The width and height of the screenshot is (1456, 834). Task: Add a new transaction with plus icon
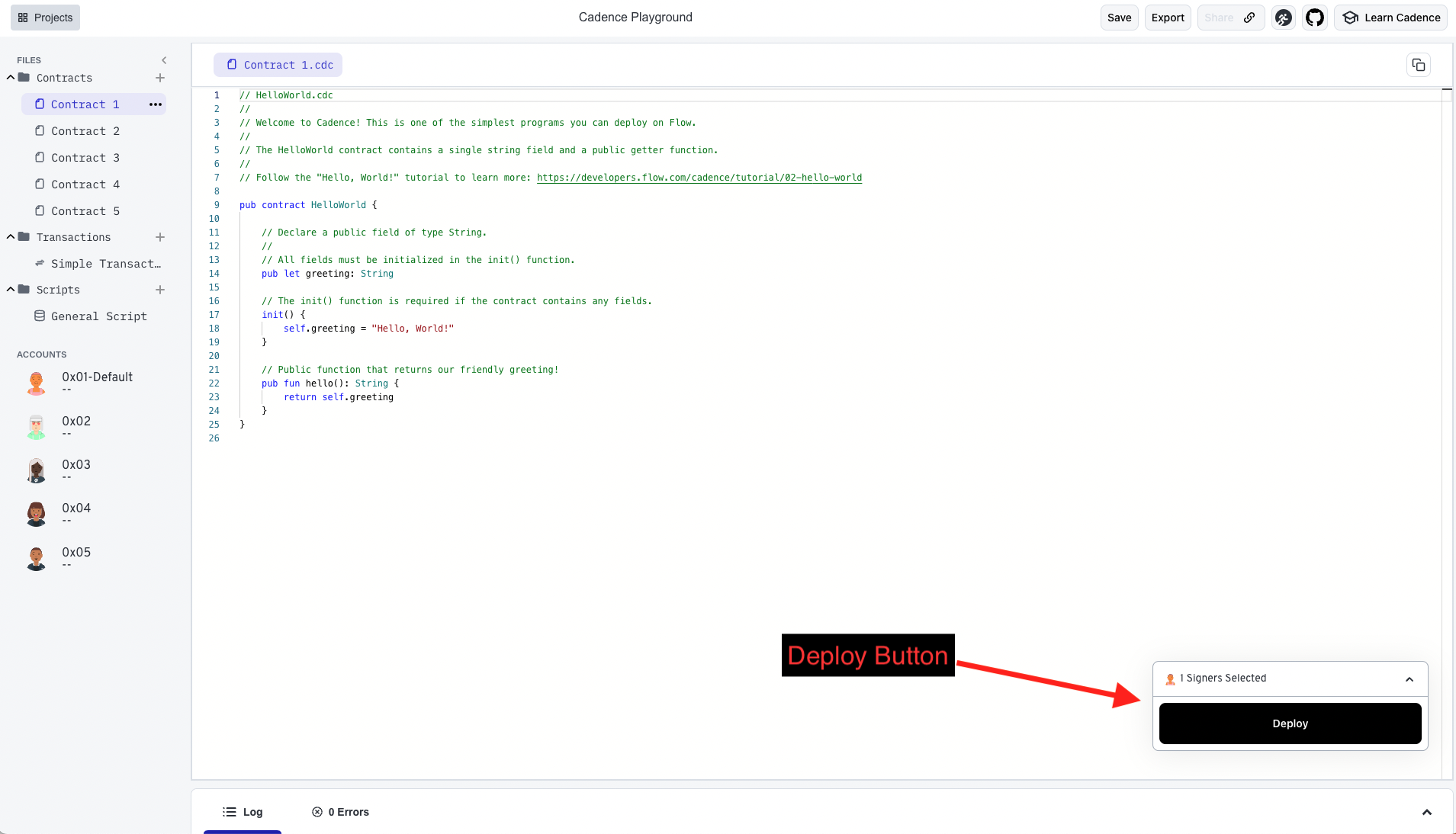tap(160, 237)
